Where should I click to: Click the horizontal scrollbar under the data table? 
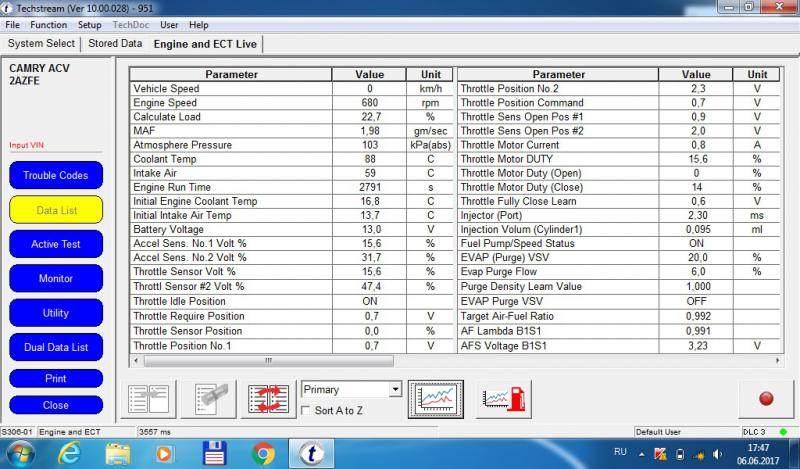(290, 360)
